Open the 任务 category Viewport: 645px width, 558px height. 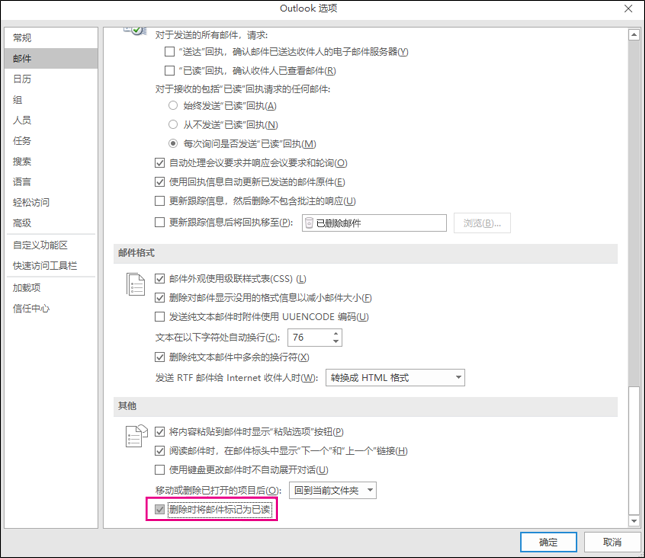point(51,141)
